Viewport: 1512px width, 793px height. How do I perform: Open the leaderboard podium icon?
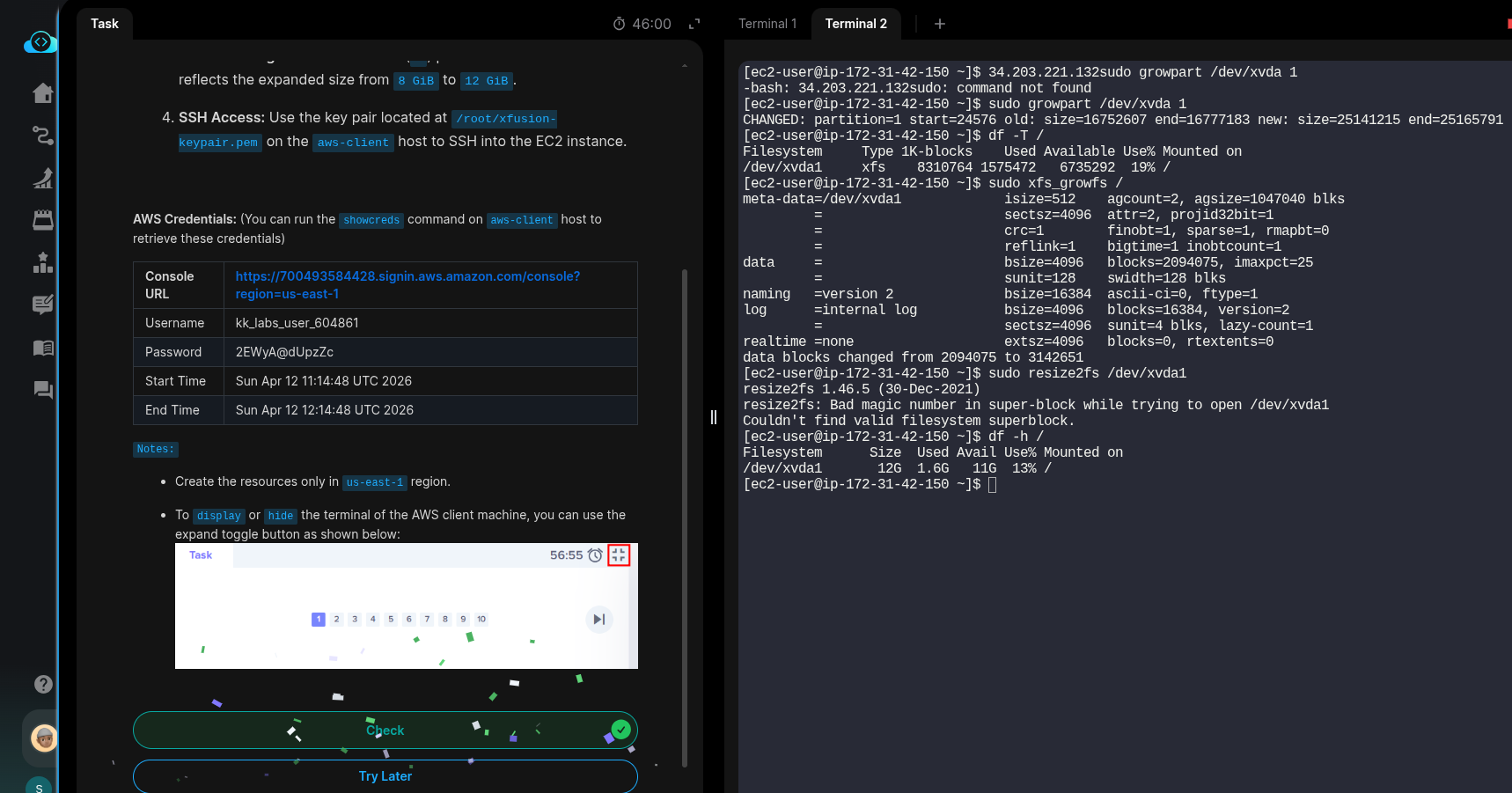[x=42, y=263]
